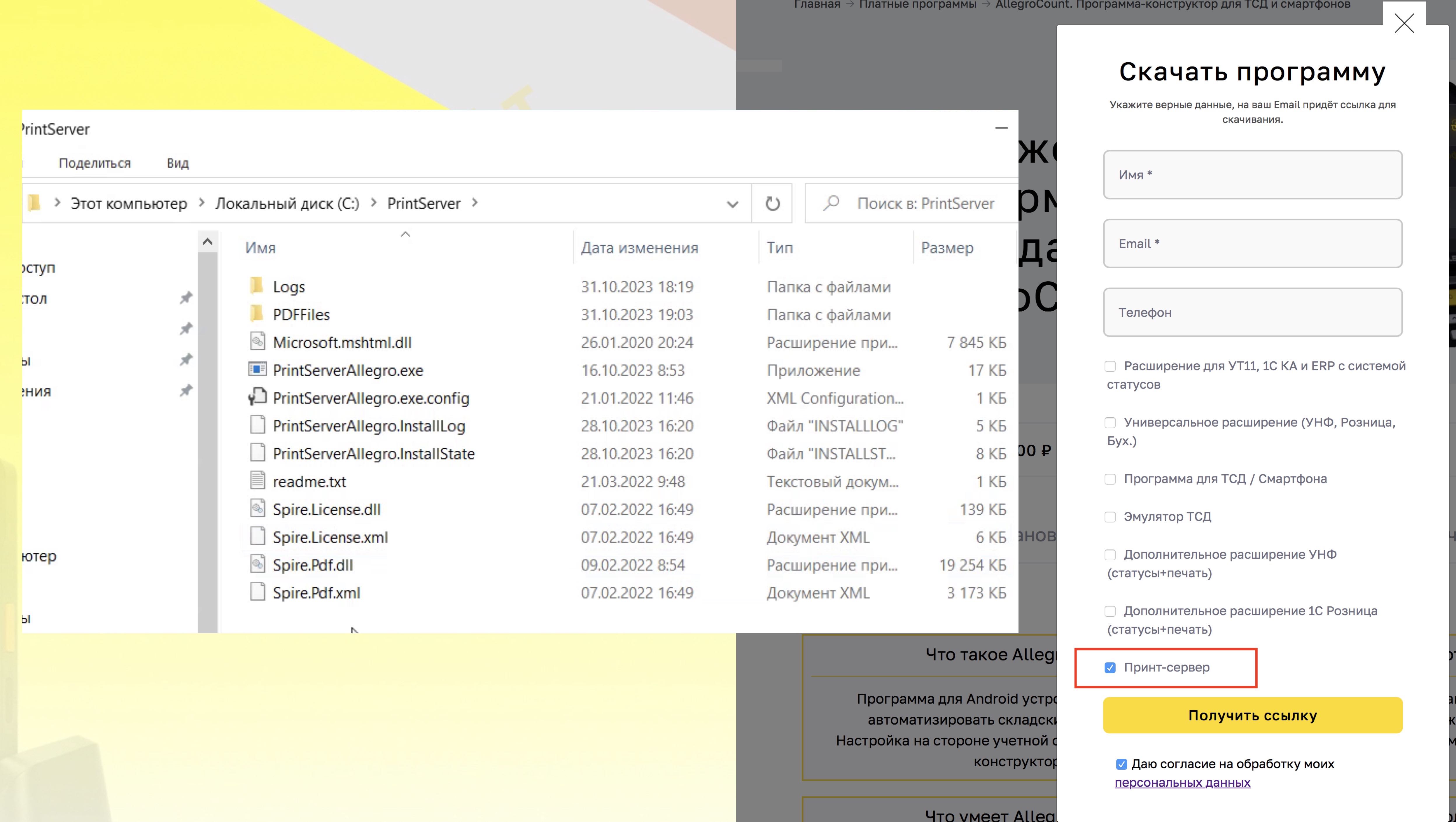Tick the Эмулятор ТСД checkbox
The image size is (1456, 822).
1110,517
